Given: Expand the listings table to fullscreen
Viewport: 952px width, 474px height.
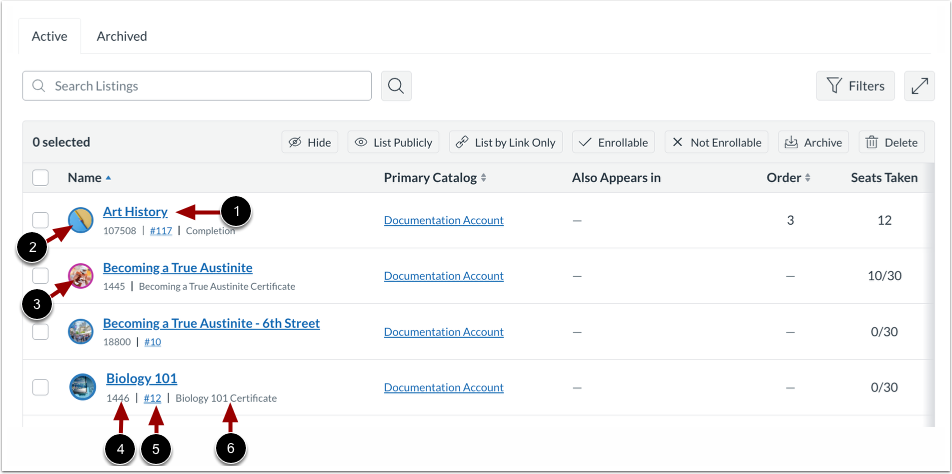Looking at the screenshot, I should pyautogui.click(x=919, y=86).
